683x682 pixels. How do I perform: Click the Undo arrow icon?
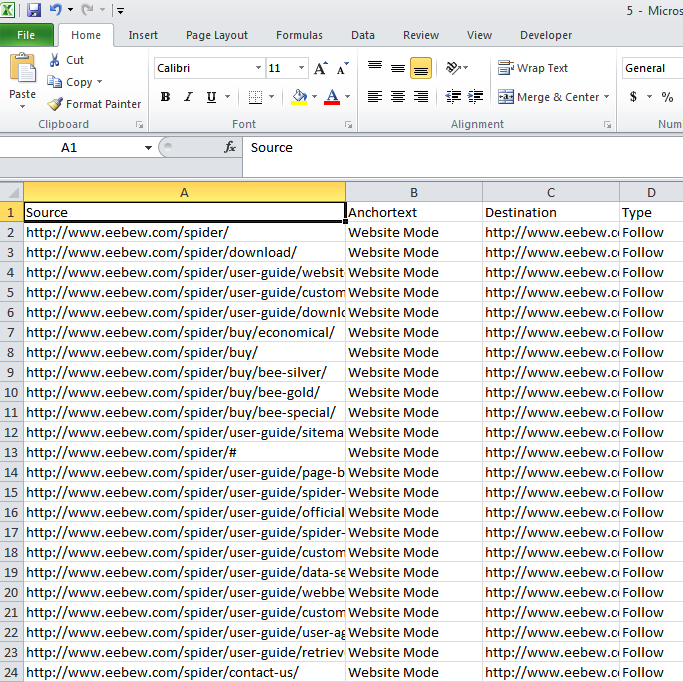tap(56, 9)
